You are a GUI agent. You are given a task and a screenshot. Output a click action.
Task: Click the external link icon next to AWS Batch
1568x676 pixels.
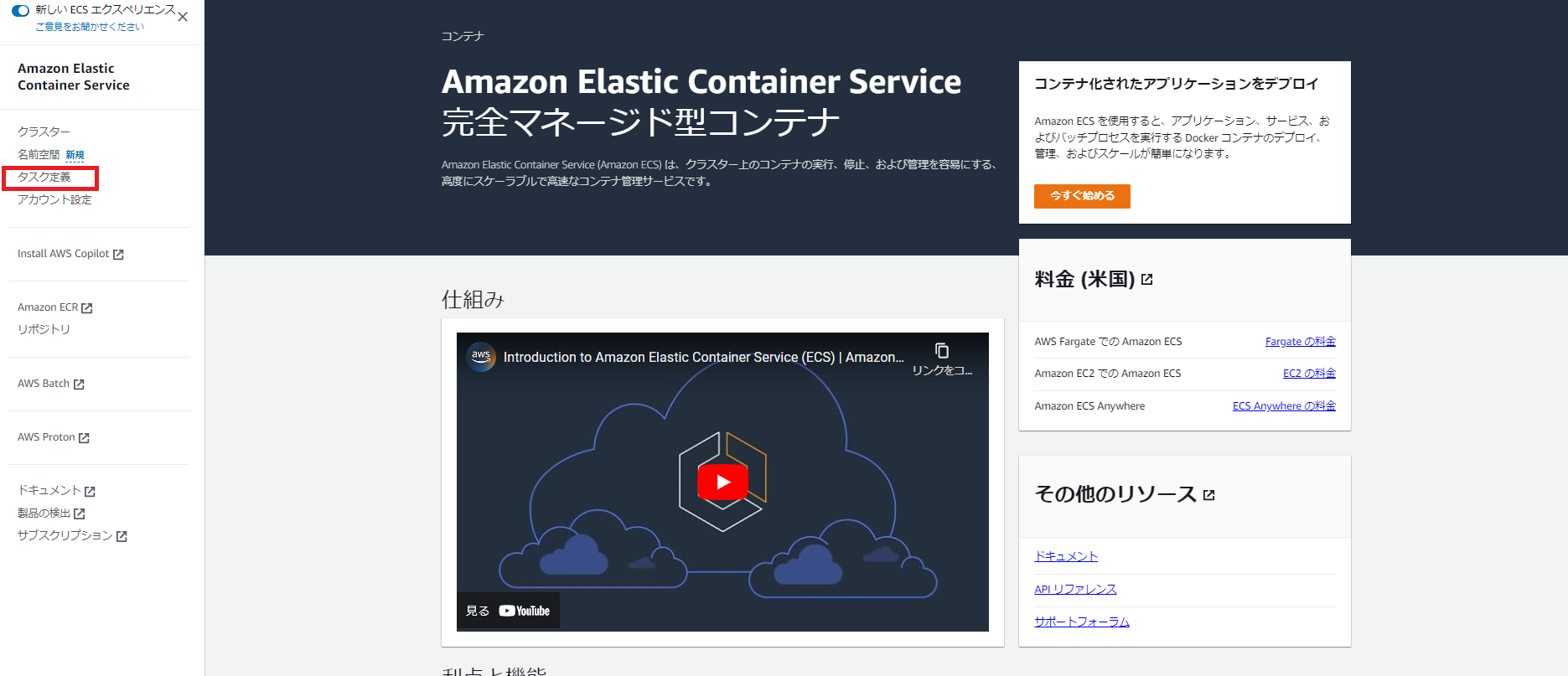point(79,384)
